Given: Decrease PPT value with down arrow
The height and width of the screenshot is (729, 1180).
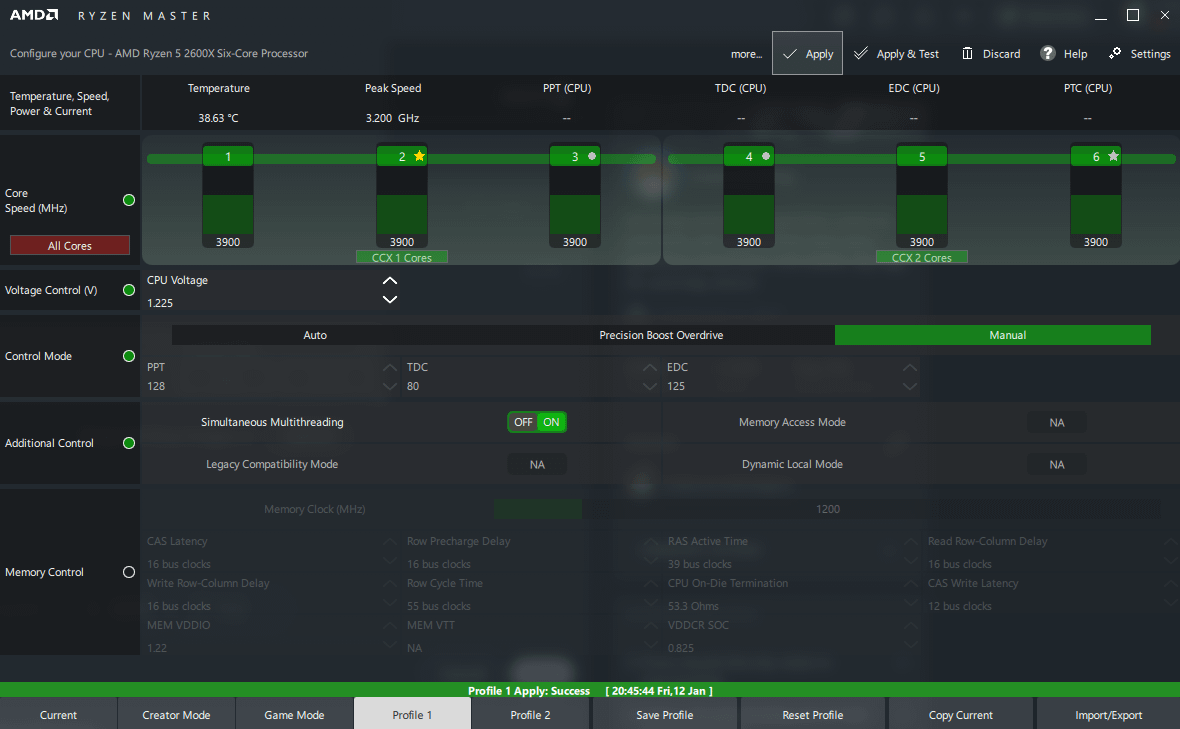Looking at the screenshot, I should tap(389, 386).
